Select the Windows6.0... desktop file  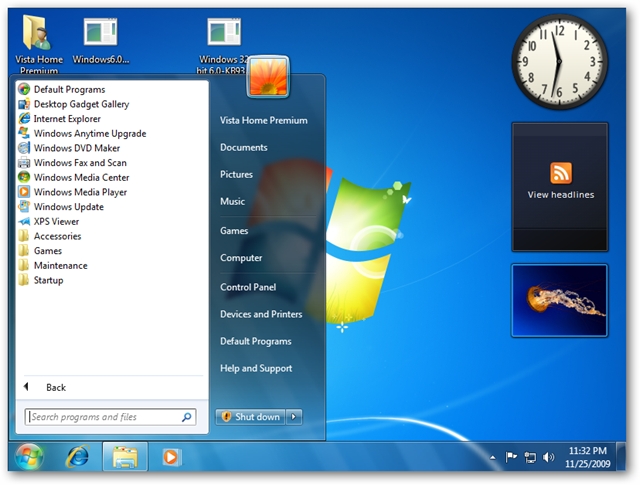pos(101,41)
